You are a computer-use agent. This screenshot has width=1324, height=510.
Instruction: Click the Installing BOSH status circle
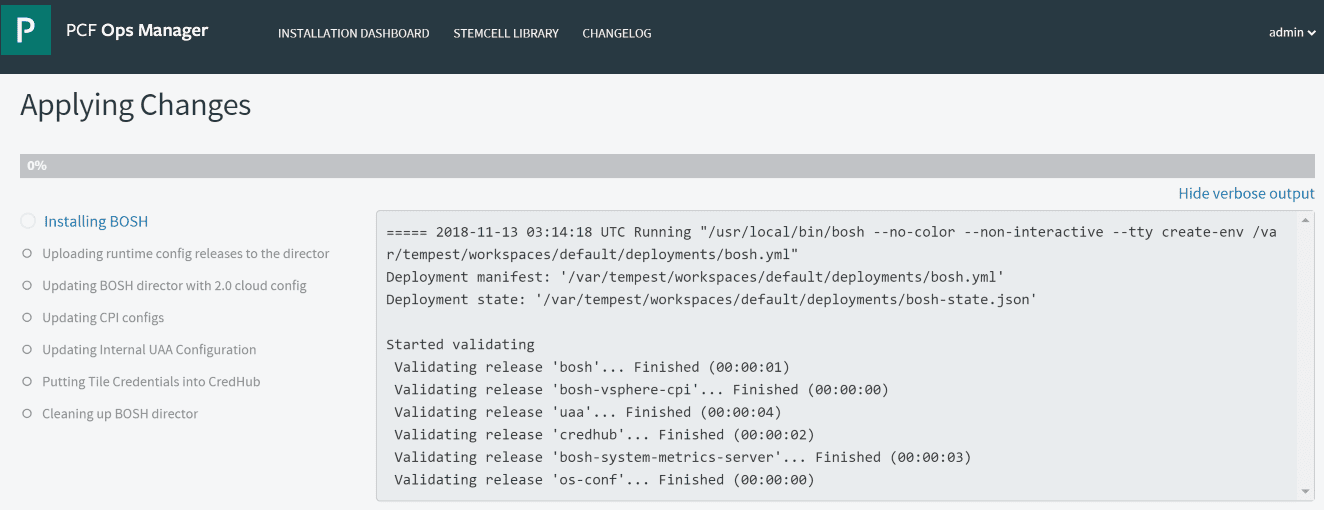click(28, 221)
